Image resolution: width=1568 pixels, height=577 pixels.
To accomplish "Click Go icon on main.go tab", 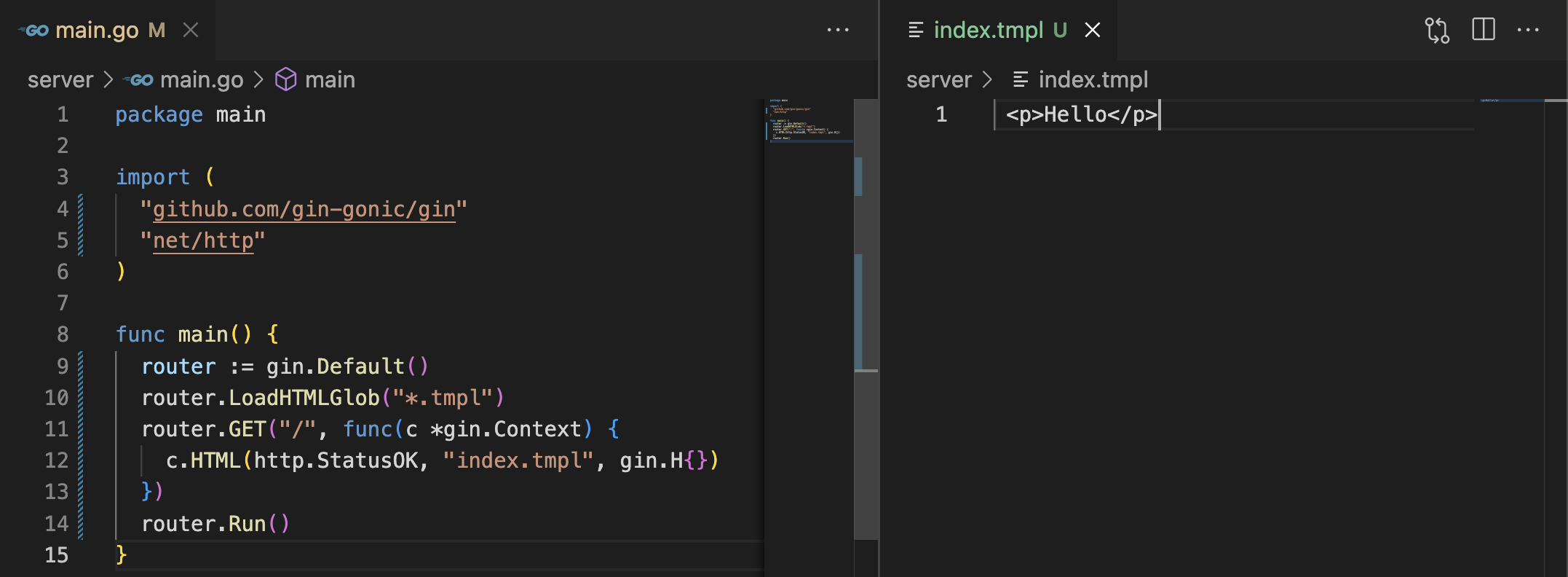I will point(33,30).
